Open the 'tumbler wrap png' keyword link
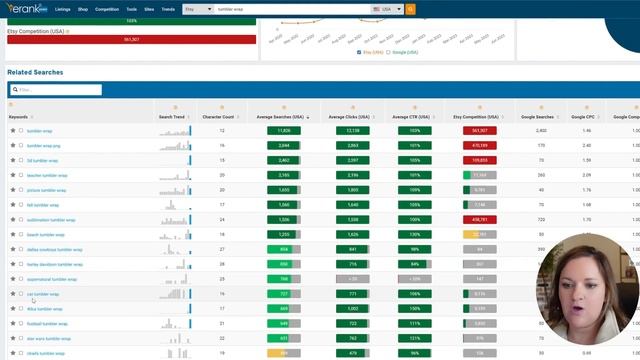Screen dimensions: 640x360 tap(43, 146)
